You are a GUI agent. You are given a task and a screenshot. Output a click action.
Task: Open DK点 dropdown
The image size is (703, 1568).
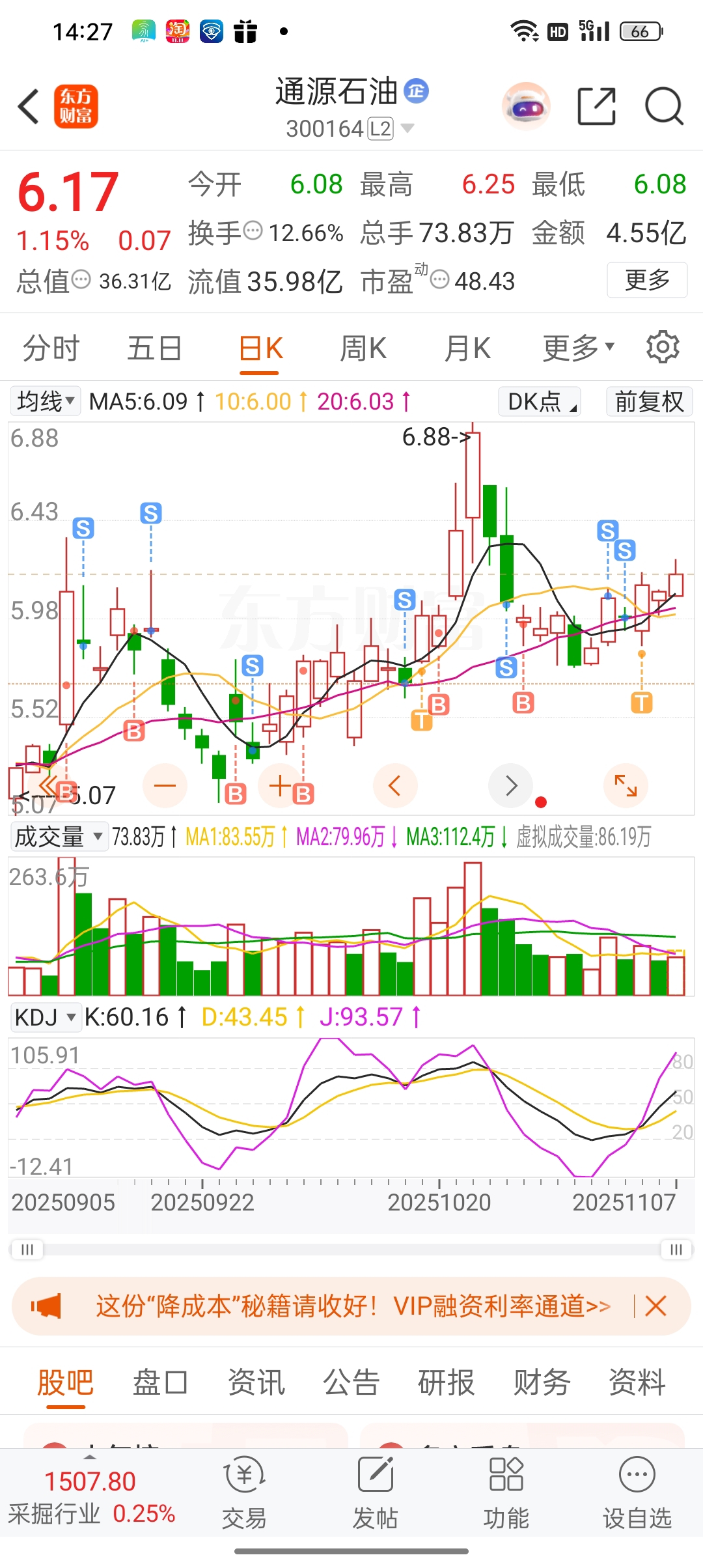pyautogui.click(x=540, y=401)
